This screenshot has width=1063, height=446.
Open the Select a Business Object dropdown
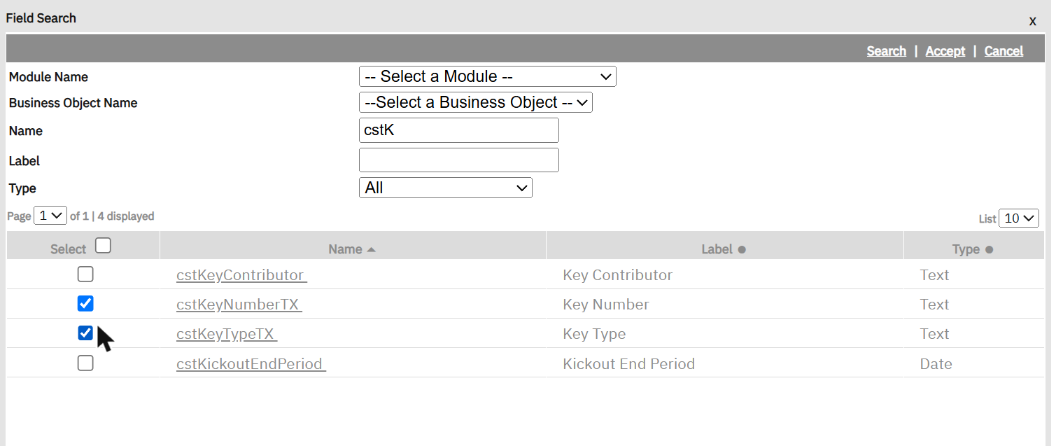coord(476,102)
